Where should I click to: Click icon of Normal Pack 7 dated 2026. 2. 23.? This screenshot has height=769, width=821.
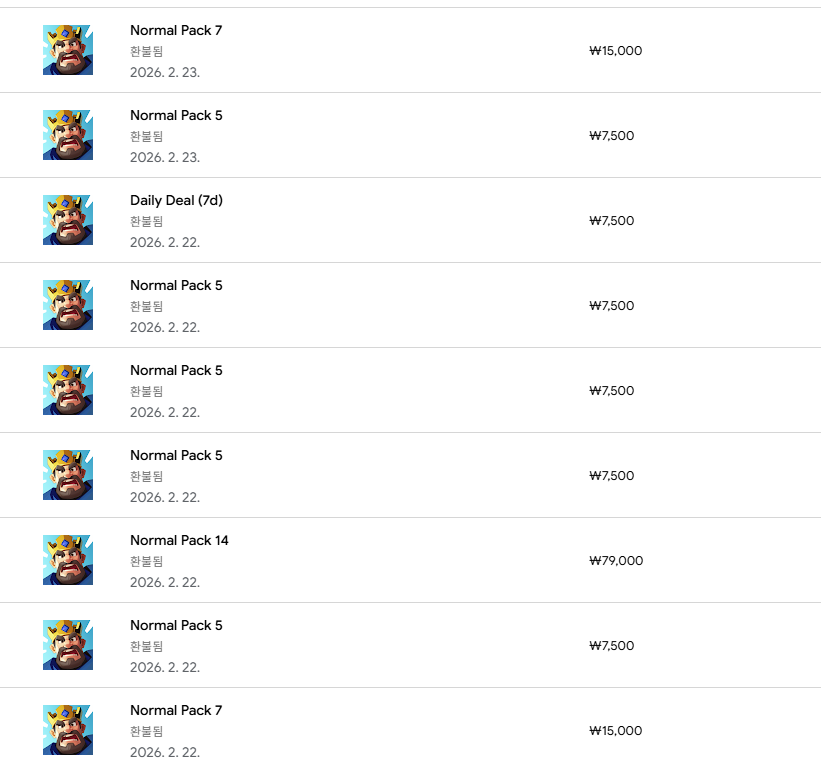click(x=68, y=50)
